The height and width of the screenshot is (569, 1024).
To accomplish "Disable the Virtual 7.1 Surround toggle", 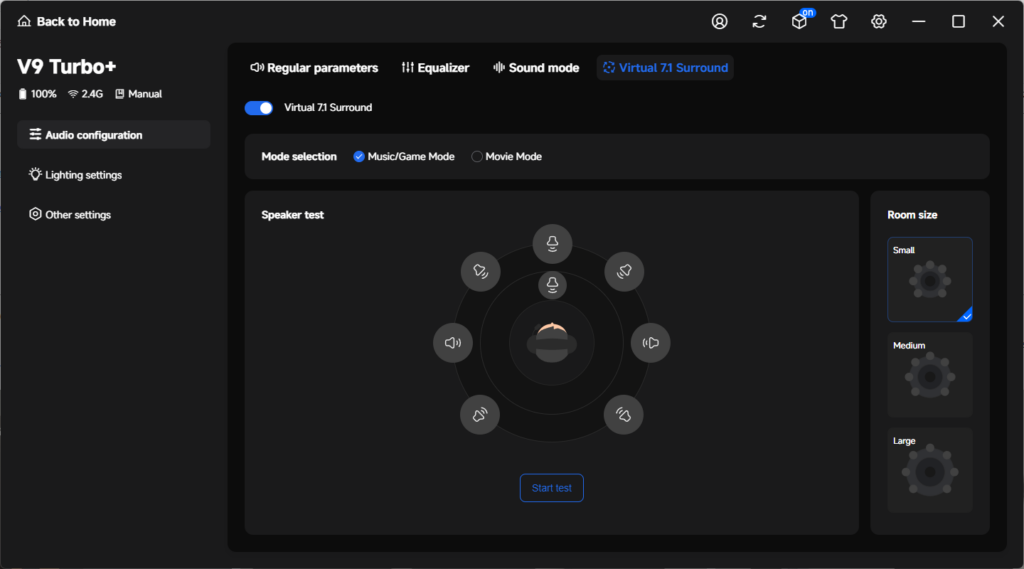I will 259,108.
